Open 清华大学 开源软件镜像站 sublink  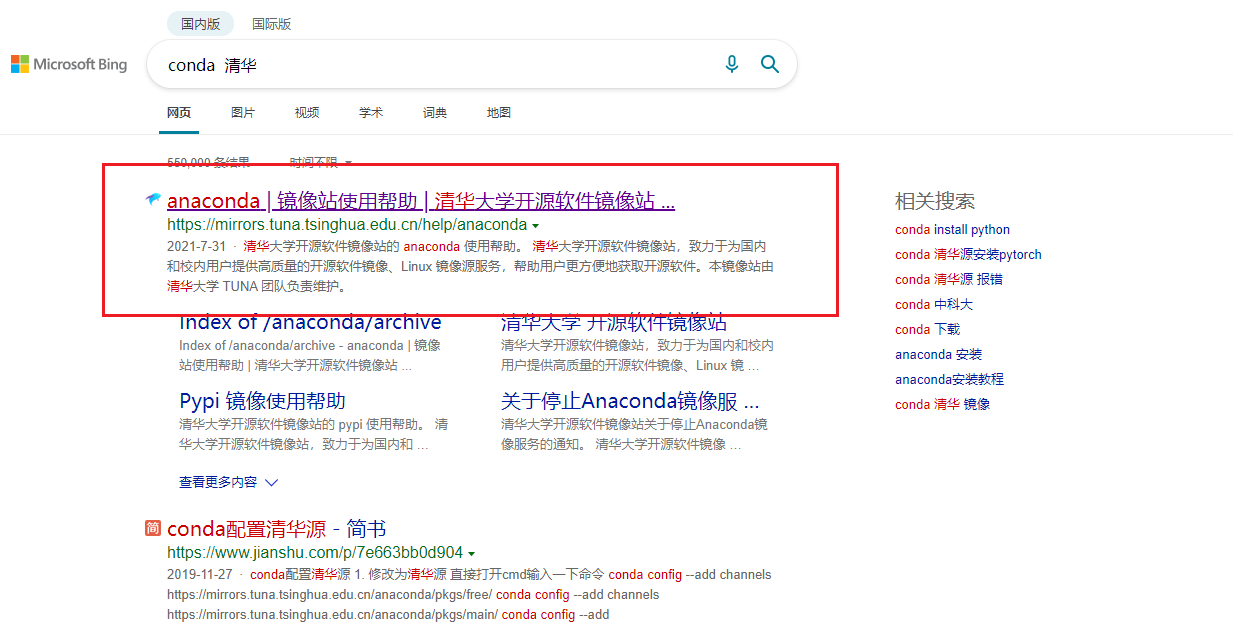pyautogui.click(x=614, y=322)
